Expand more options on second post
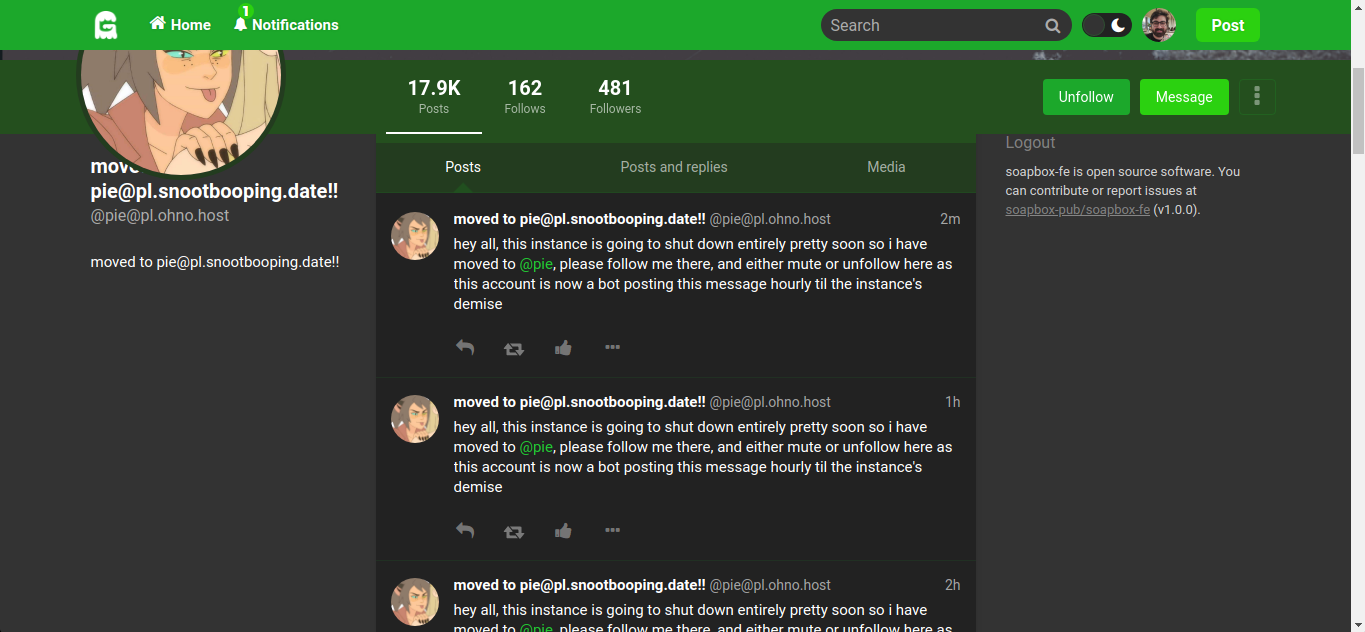 tap(613, 531)
